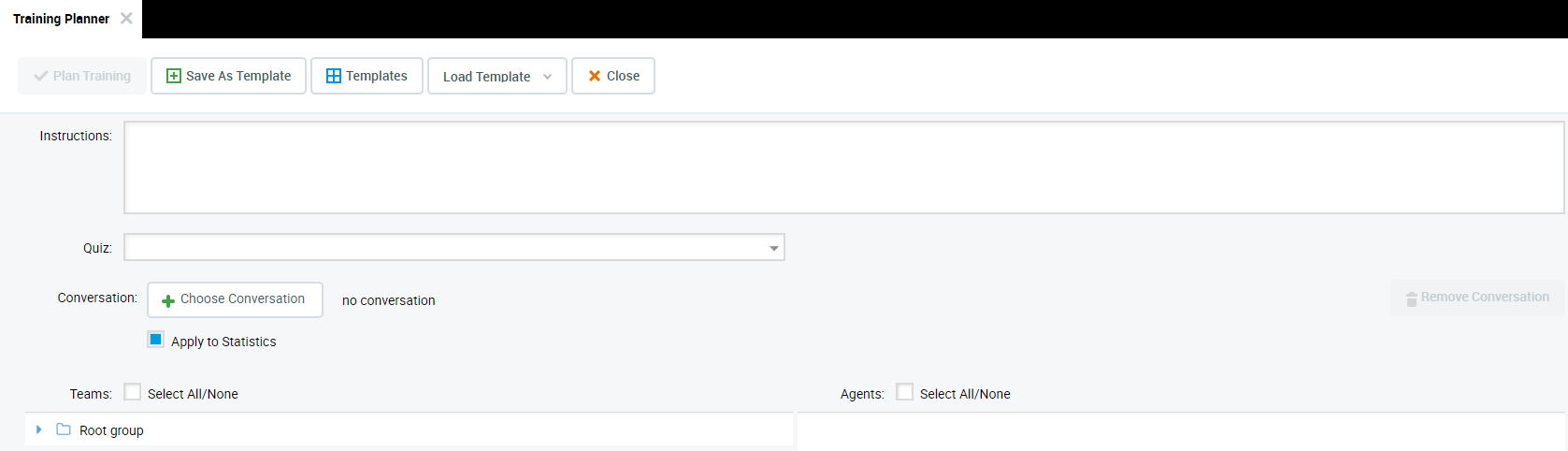Click the Root group folder icon
Viewport: 1568px width, 451px height.
tap(64, 429)
